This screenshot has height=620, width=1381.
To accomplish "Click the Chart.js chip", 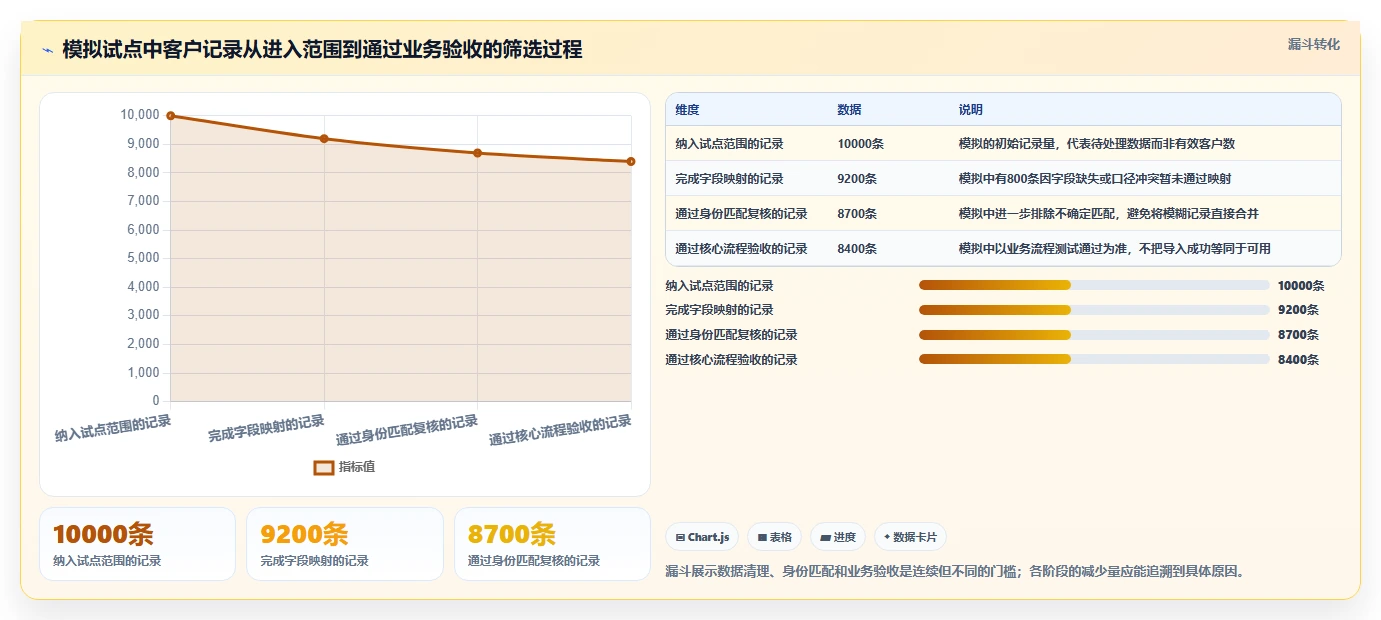I will pos(704,537).
